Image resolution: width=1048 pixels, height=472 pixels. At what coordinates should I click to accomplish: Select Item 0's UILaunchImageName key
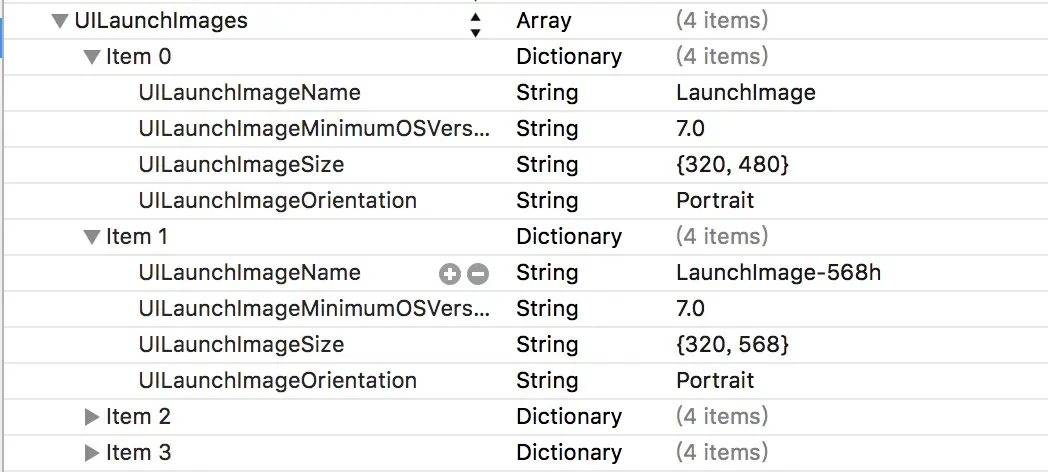pyautogui.click(x=250, y=93)
